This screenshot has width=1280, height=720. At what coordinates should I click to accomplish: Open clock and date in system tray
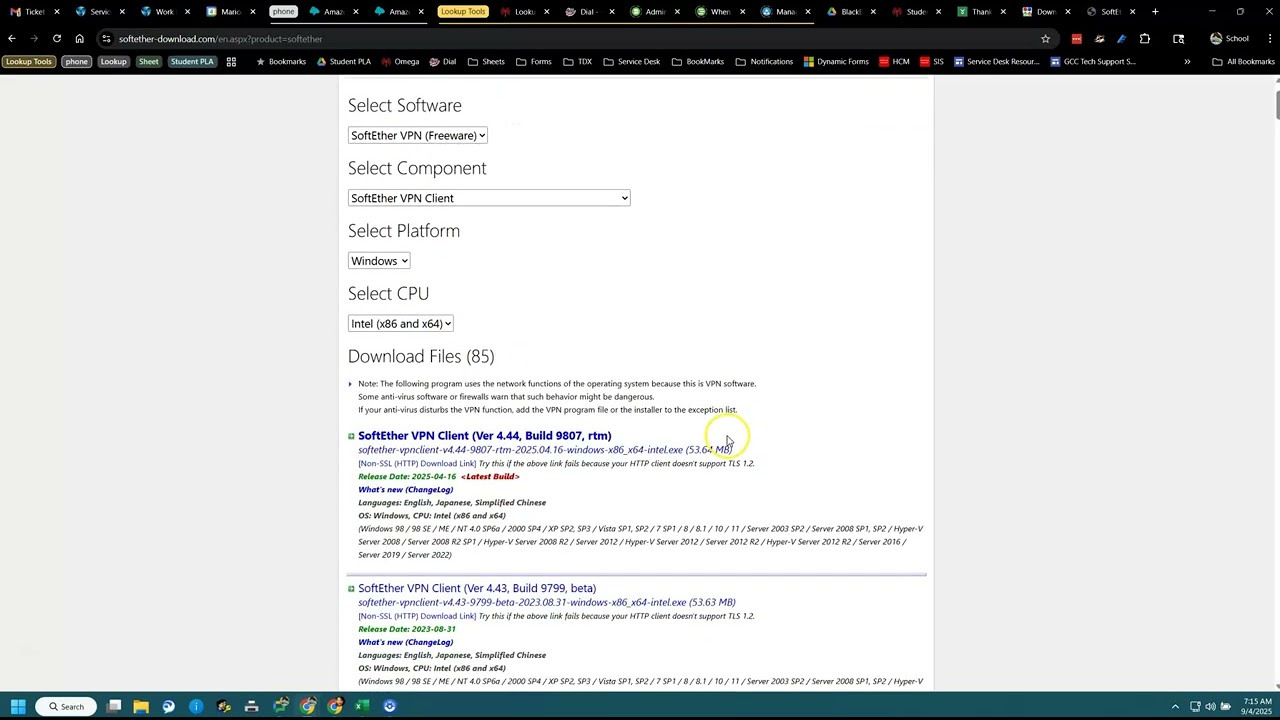coord(1258,706)
